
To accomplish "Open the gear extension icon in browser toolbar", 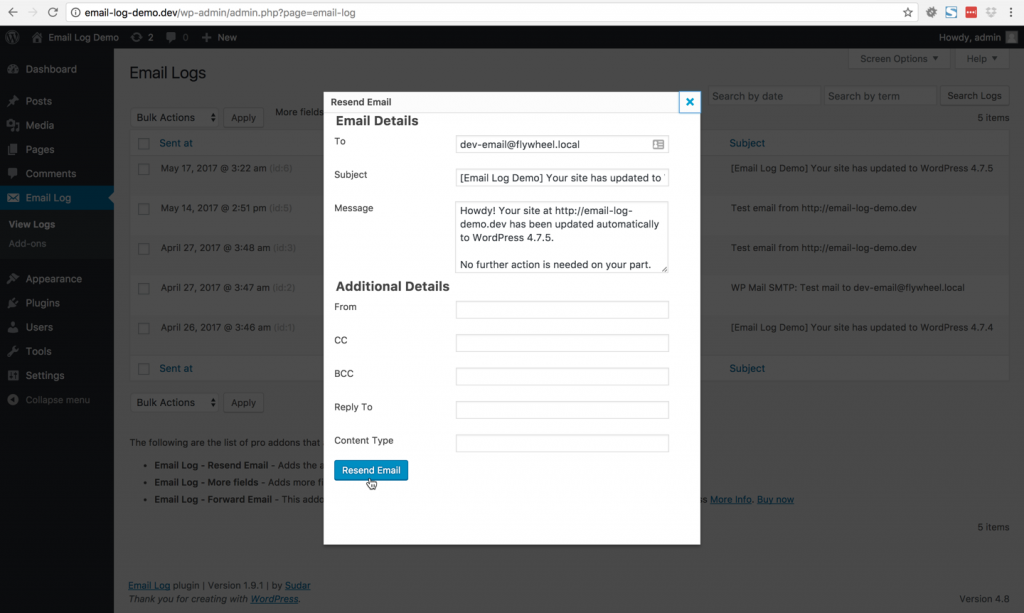I will (931, 12).
